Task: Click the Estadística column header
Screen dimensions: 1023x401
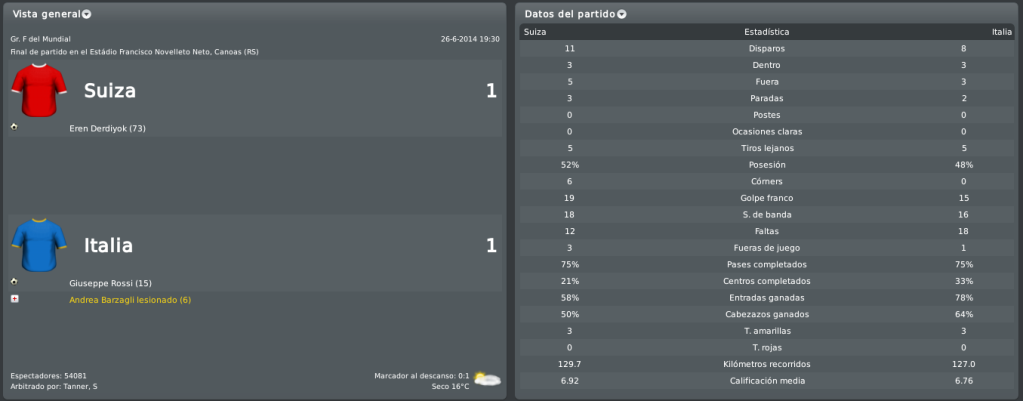Action: click(767, 32)
